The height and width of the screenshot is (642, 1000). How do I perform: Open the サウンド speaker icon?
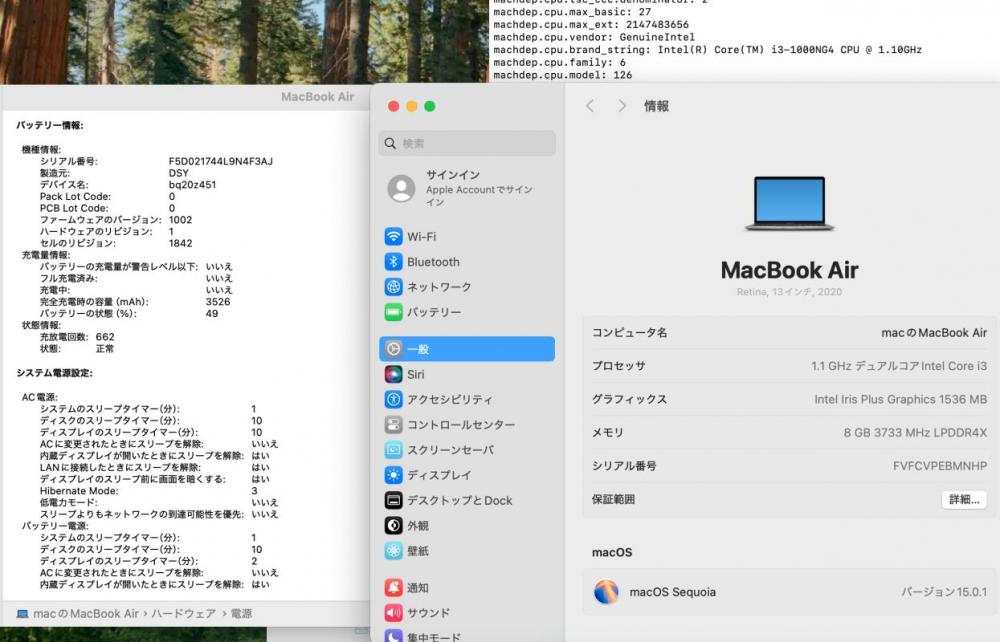point(393,613)
